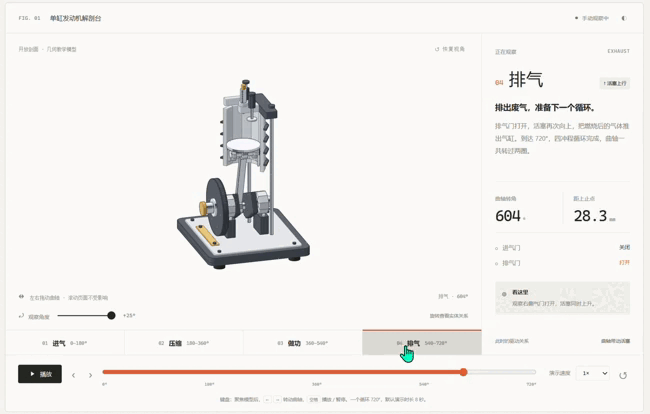Click the 360° tick label on timeline
Screen dimensions: 650x414
tap(316, 384)
